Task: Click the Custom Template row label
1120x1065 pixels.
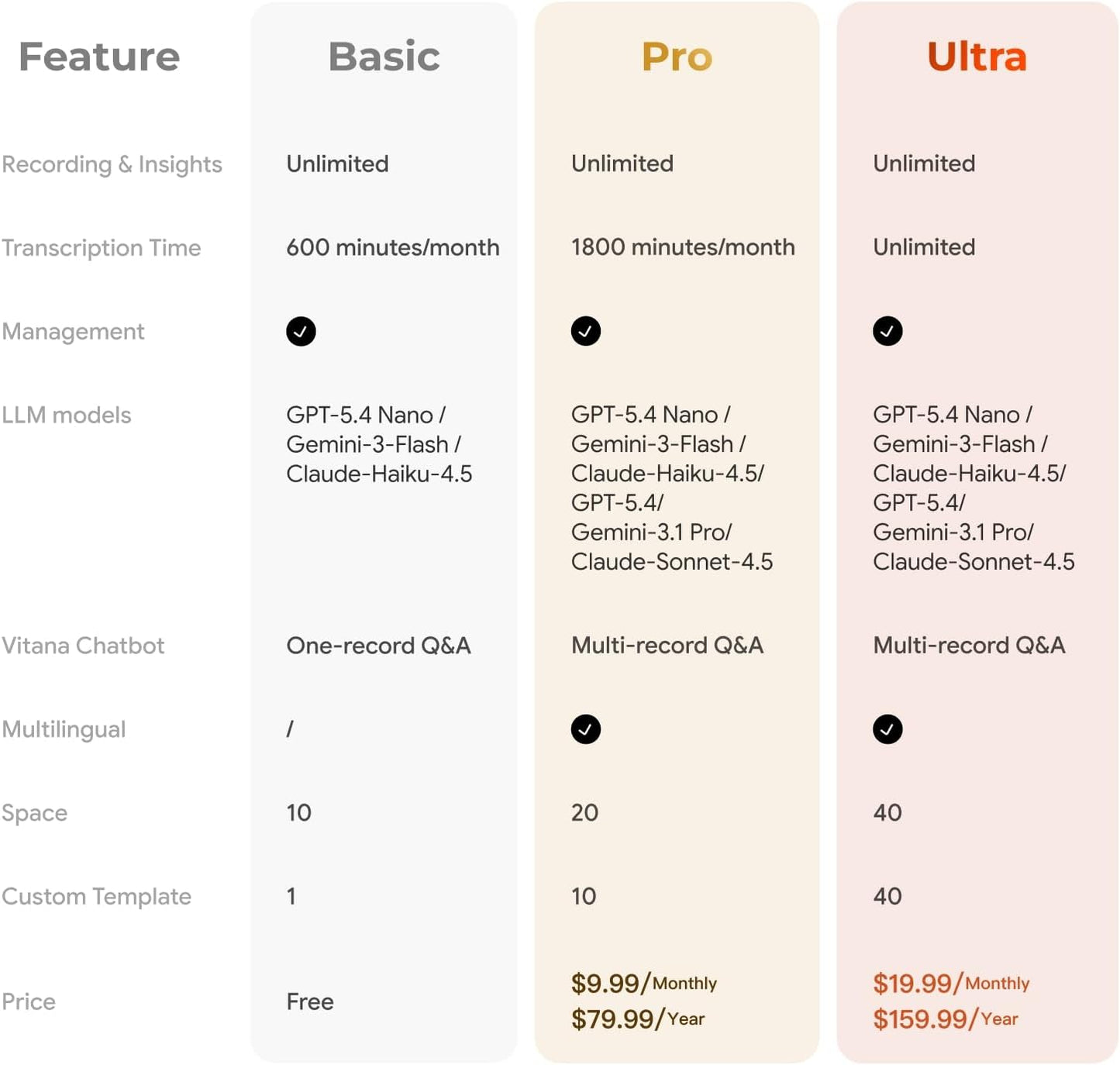Action: [x=96, y=897]
